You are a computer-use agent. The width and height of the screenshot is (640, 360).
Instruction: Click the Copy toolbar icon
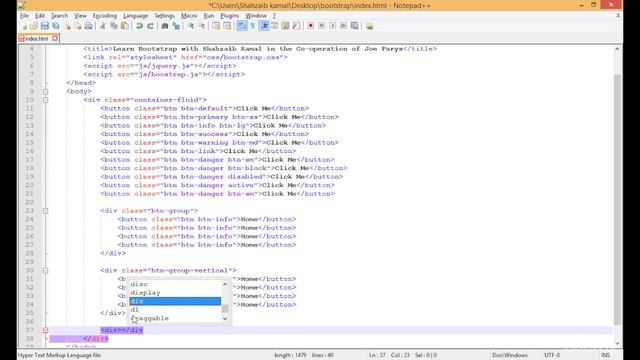[114, 26]
